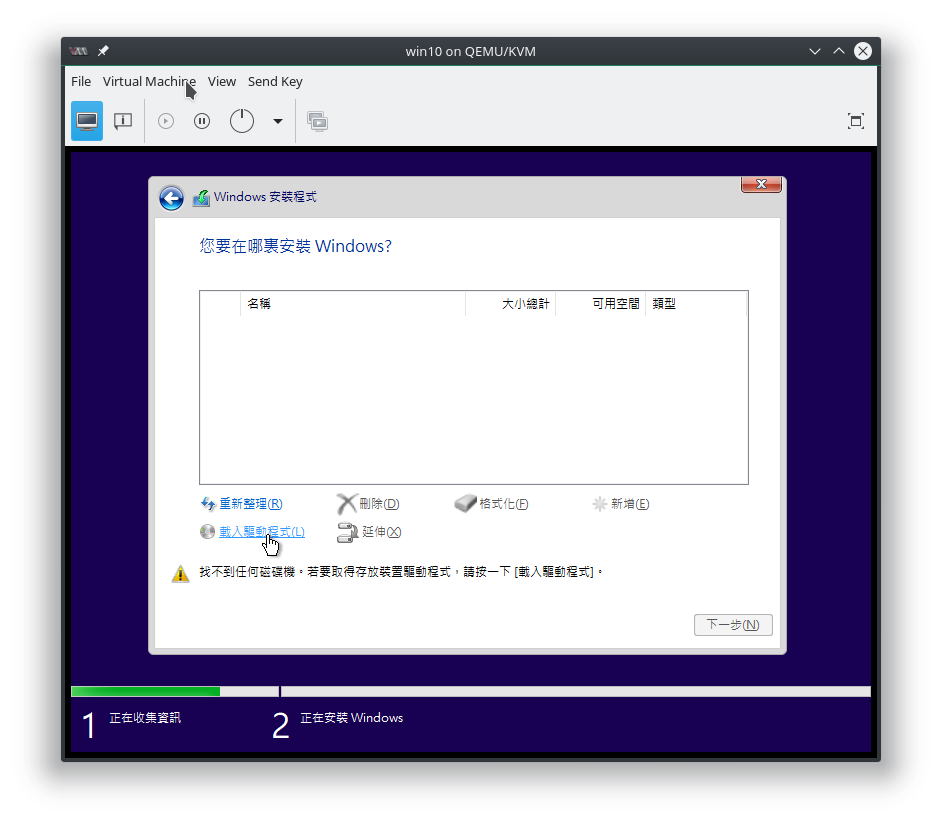Show virtual hardware details
This screenshot has width=942, height=823.
pos(123,121)
